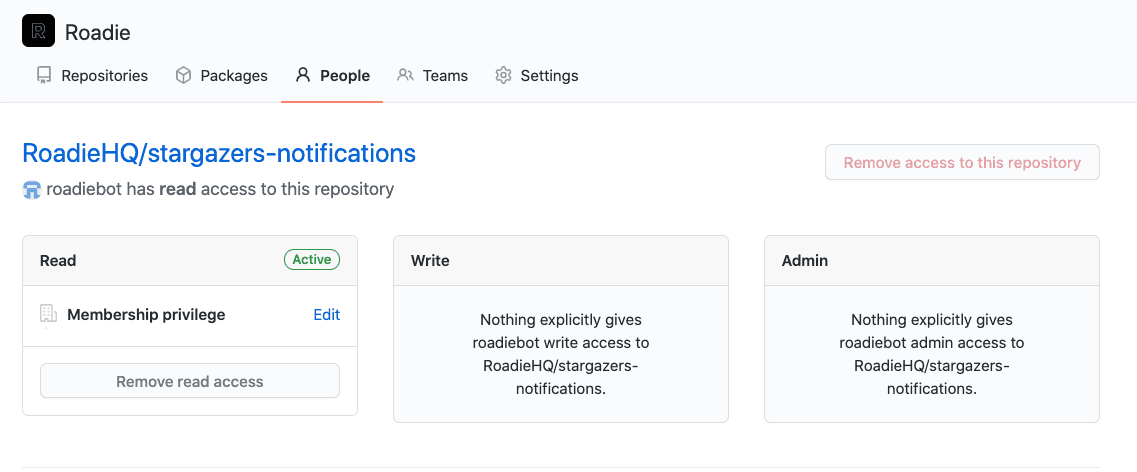The width and height of the screenshot is (1137, 472).
Task: Click the Active status badge
Action: point(312,260)
